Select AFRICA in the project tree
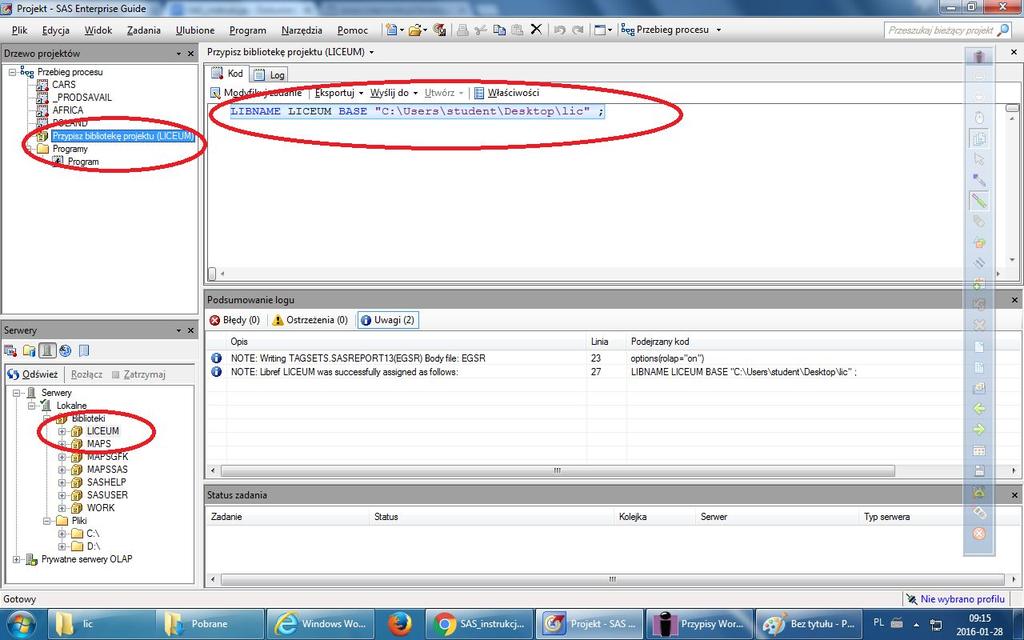Image resolution: width=1024 pixels, height=640 pixels. coord(68,110)
